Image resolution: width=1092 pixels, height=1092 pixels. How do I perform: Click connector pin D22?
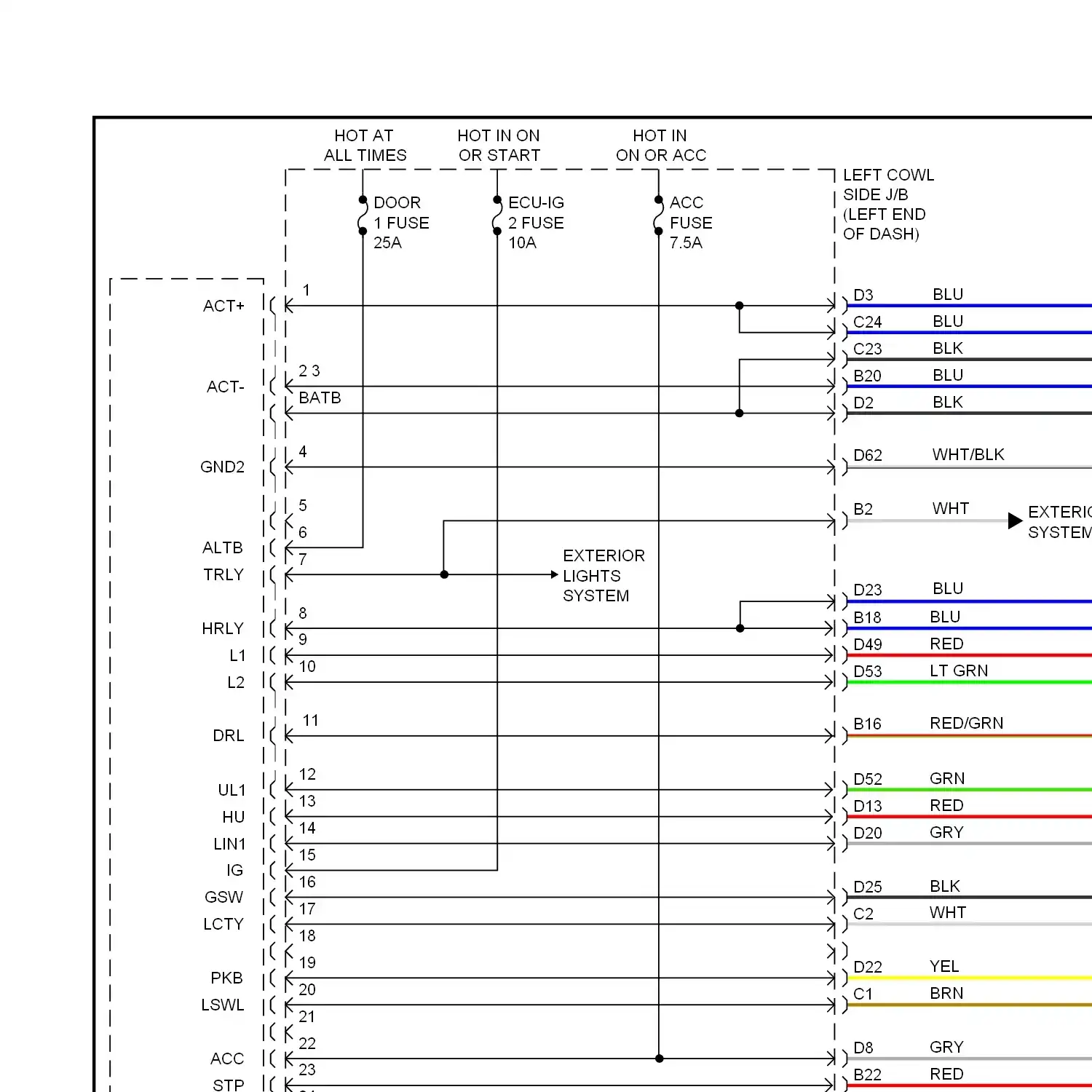(867, 967)
